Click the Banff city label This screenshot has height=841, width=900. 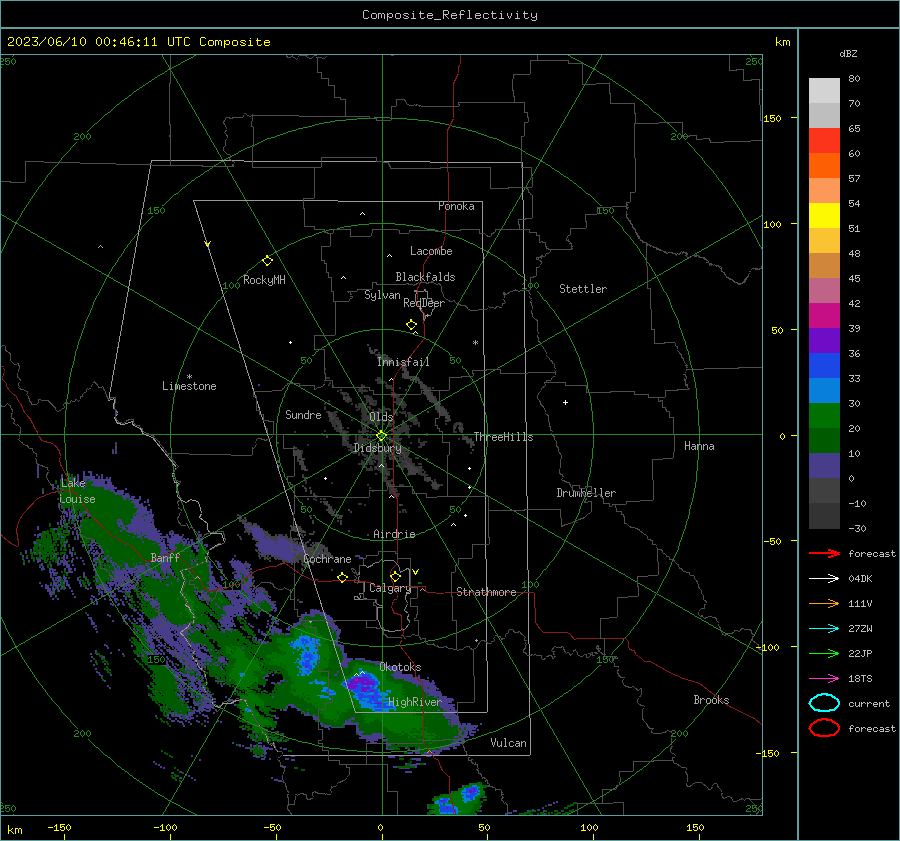[165, 557]
